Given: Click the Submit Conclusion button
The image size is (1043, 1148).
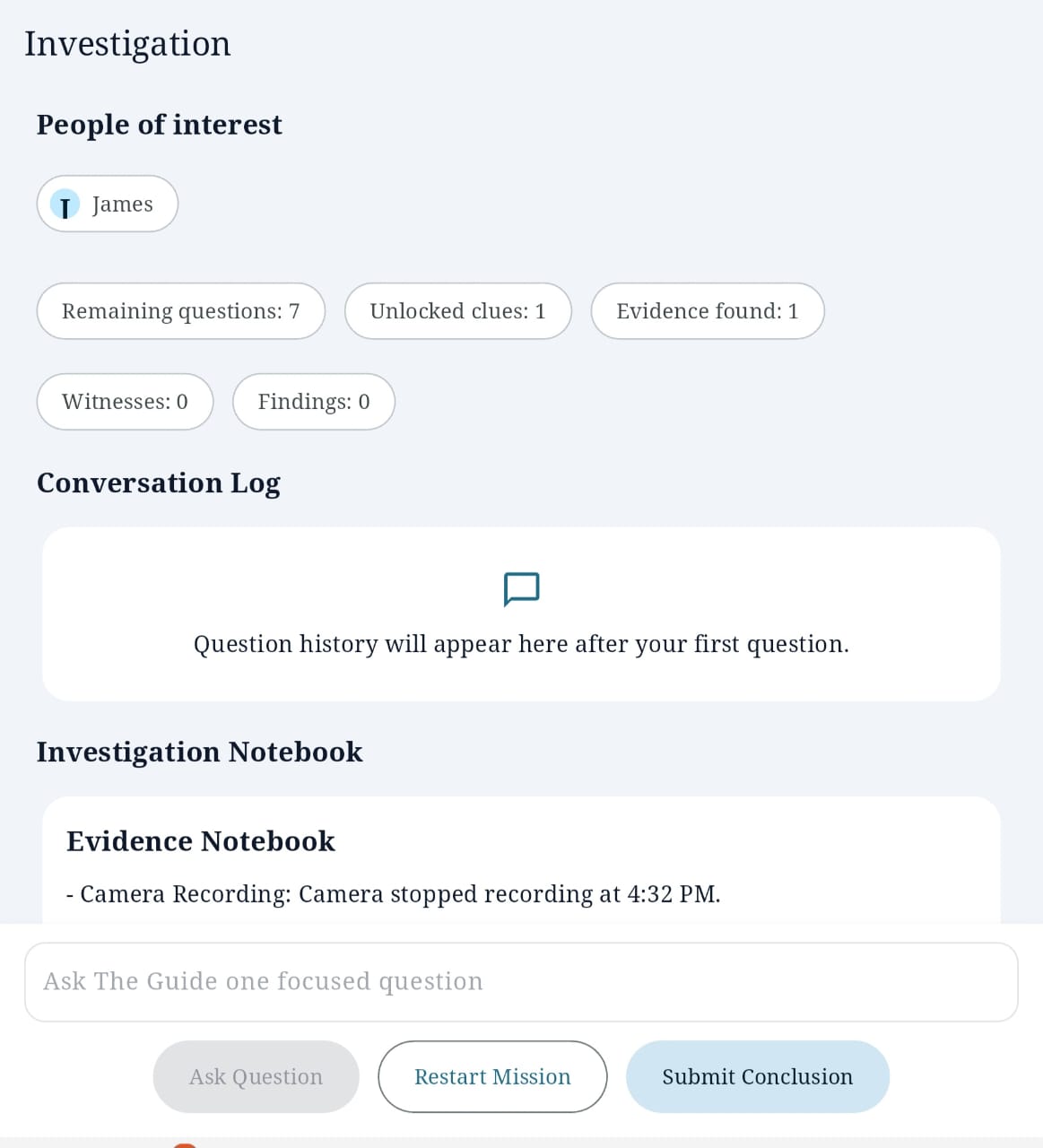Looking at the screenshot, I should pyautogui.click(x=758, y=1077).
